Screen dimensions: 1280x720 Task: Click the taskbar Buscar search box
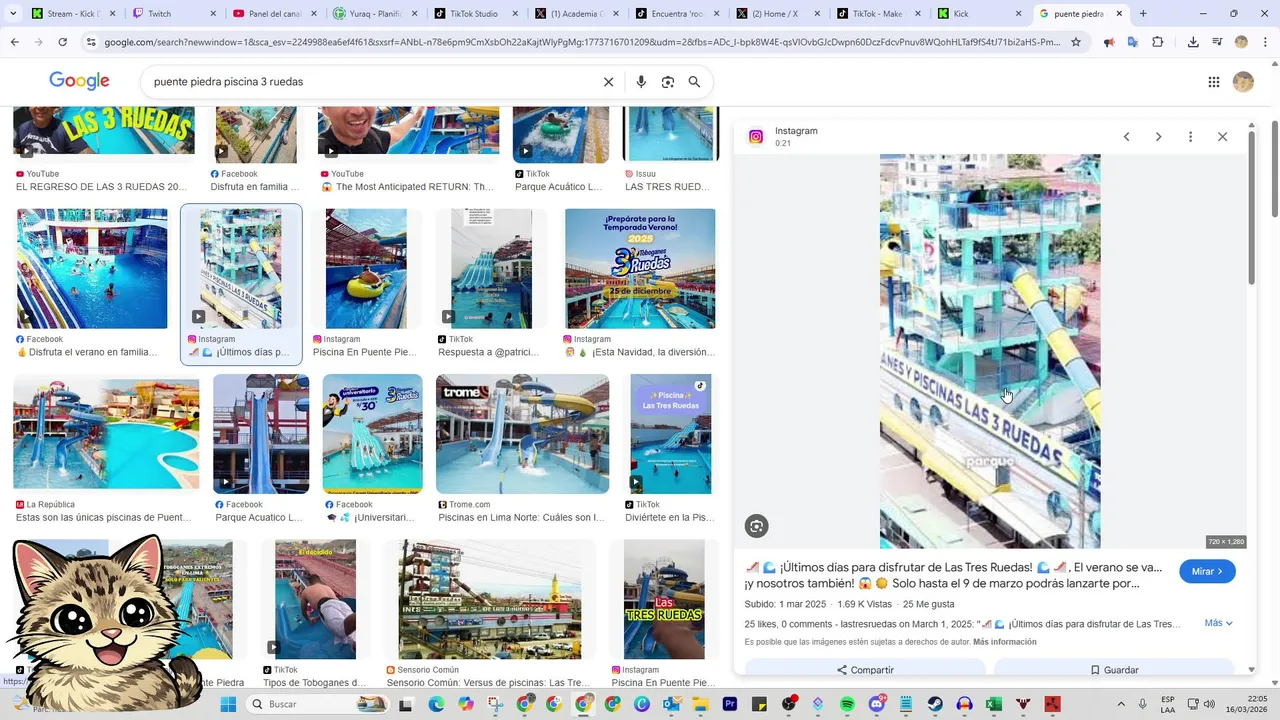coord(315,704)
